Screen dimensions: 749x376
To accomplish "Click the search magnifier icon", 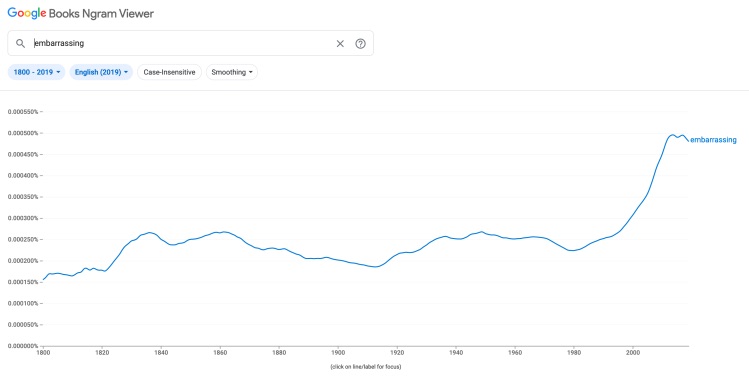I will [x=20, y=43].
